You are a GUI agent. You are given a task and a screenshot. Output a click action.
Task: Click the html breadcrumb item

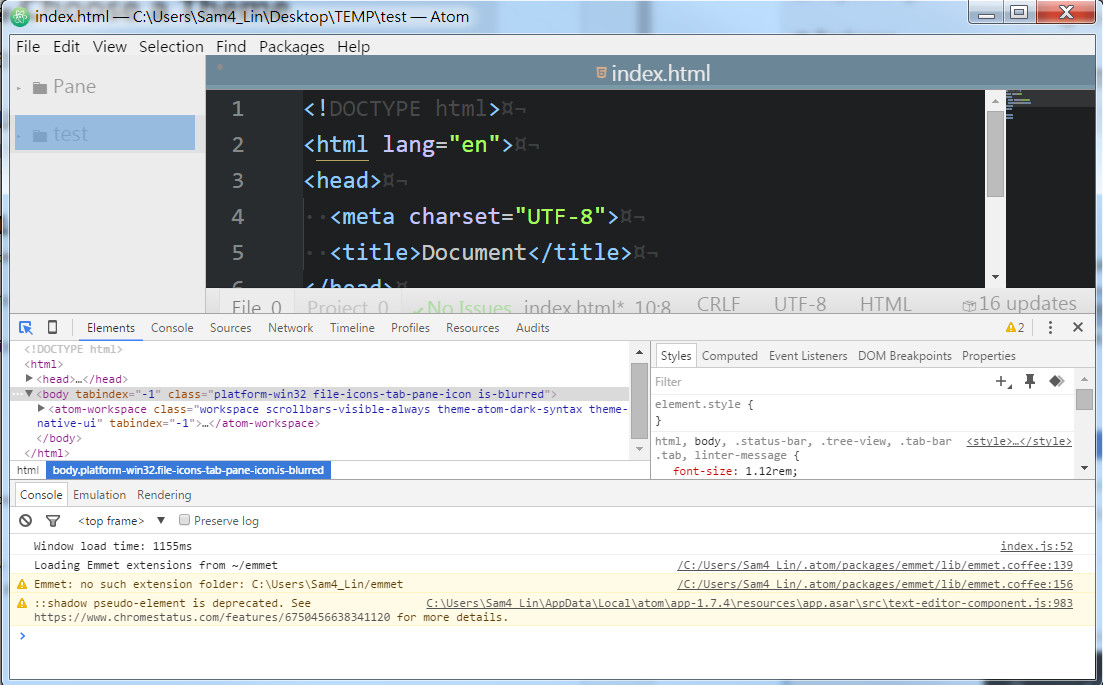pos(28,470)
